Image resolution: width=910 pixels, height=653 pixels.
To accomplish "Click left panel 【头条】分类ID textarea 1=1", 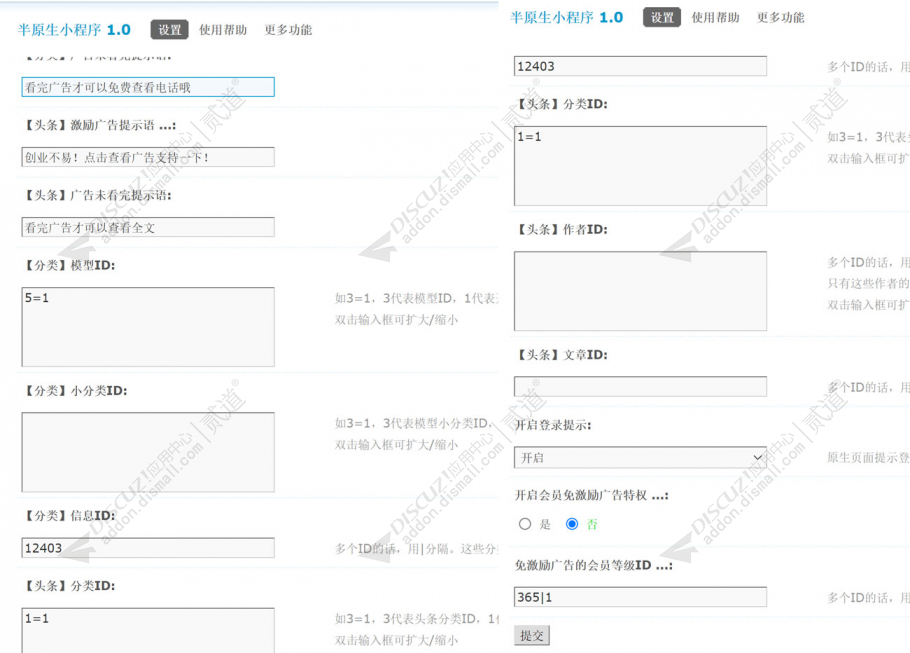I will [x=148, y=630].
